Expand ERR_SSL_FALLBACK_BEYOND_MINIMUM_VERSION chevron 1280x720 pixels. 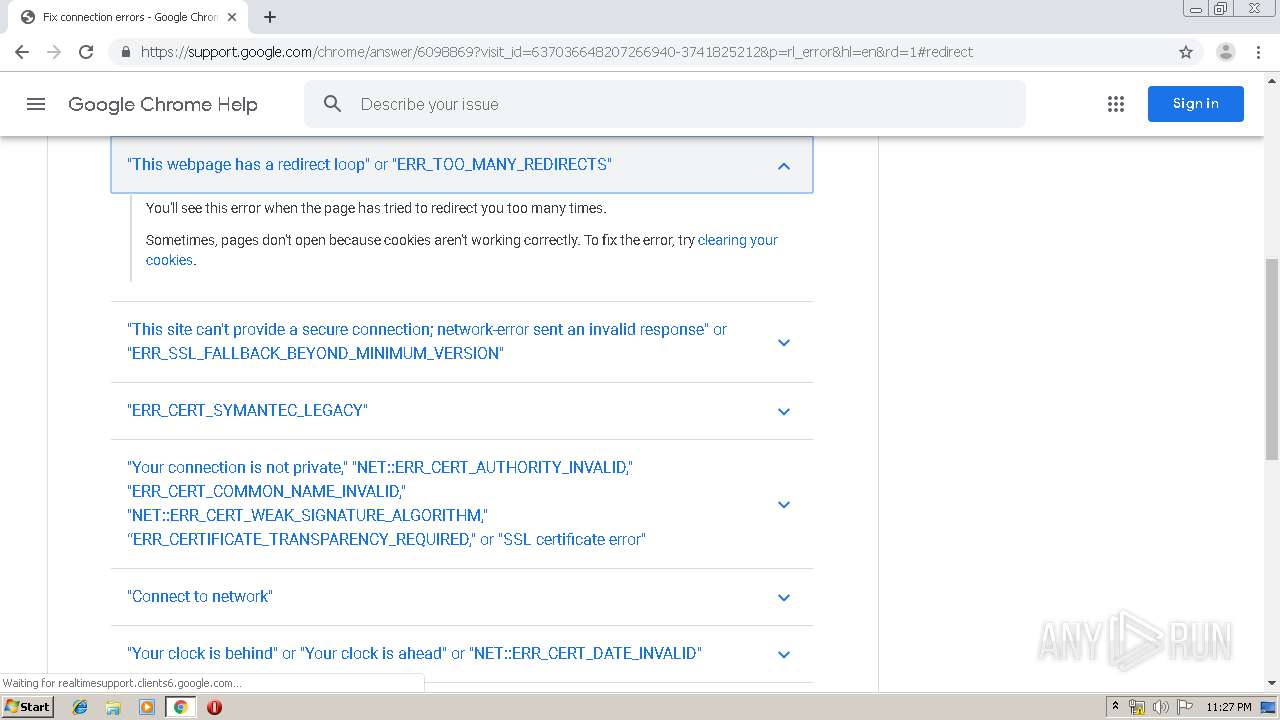(784, 342)
